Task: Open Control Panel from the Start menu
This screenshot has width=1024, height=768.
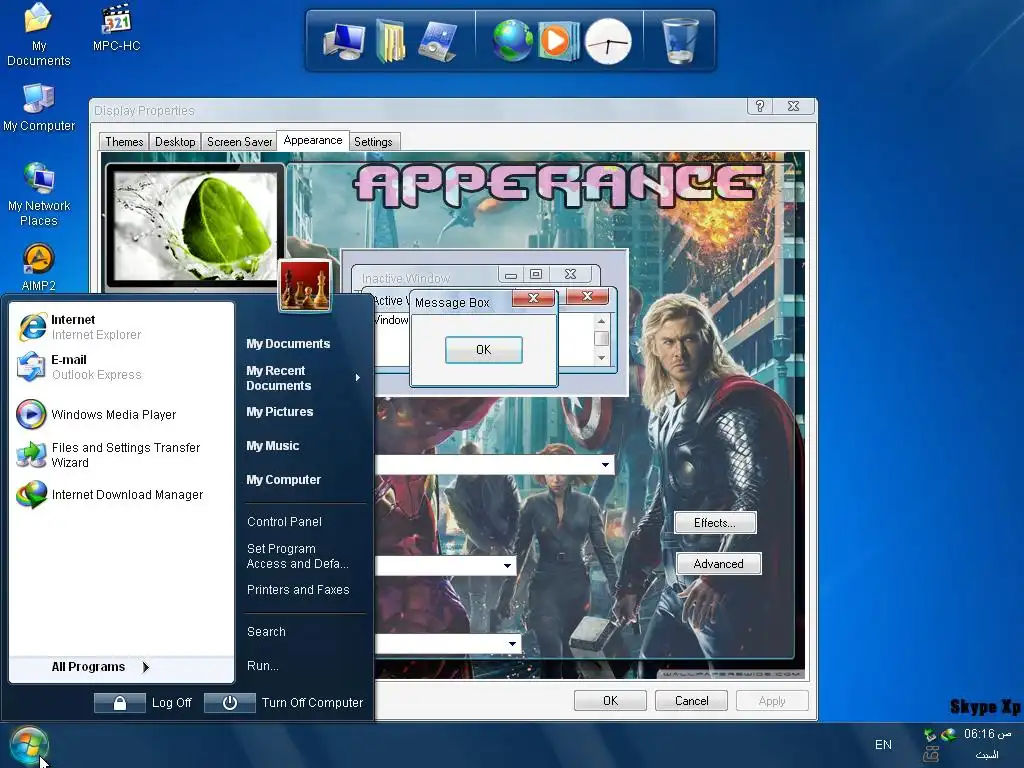Action: click(x=284, y=522)
